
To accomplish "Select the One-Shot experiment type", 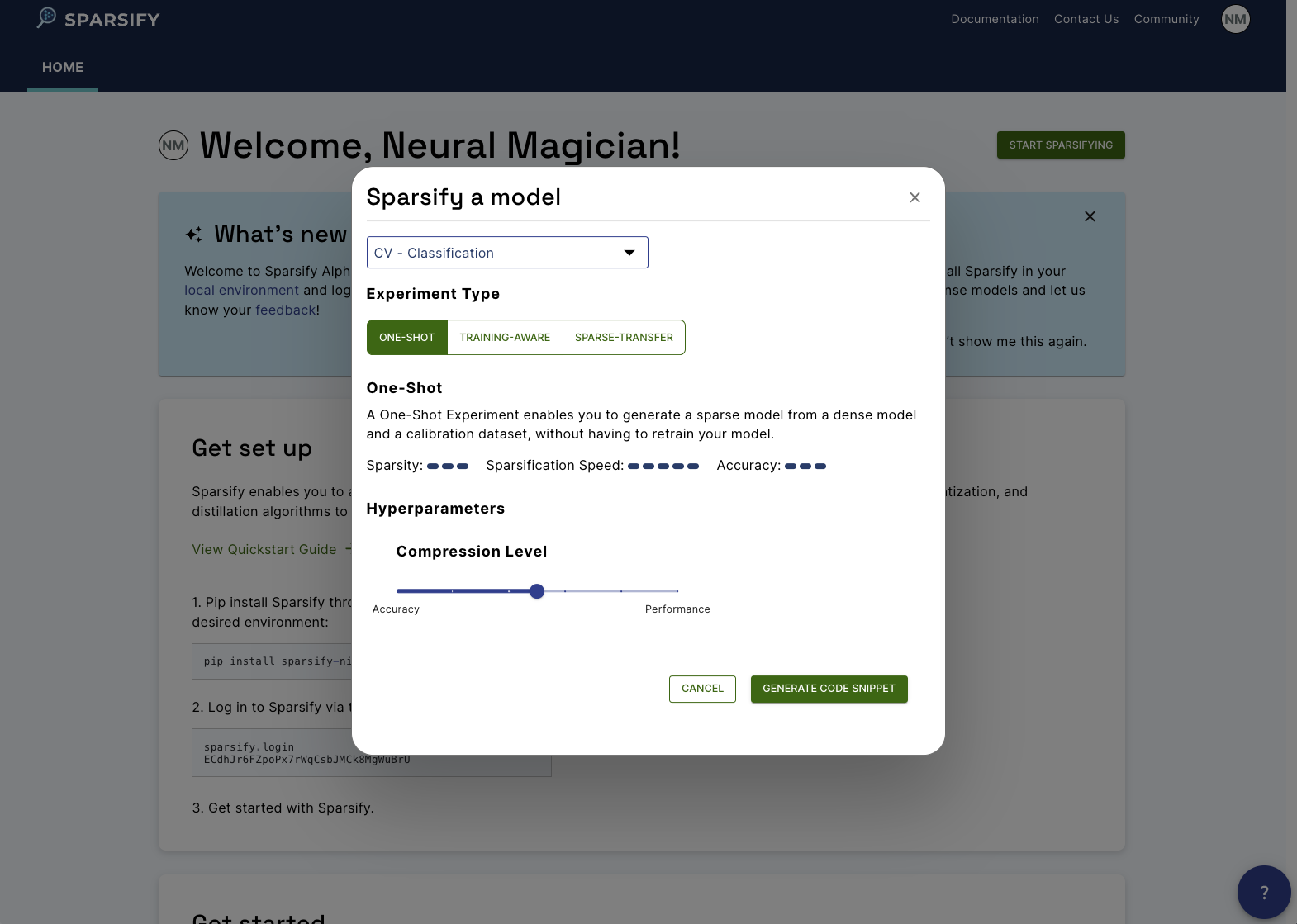I will (x=407, y=338).
